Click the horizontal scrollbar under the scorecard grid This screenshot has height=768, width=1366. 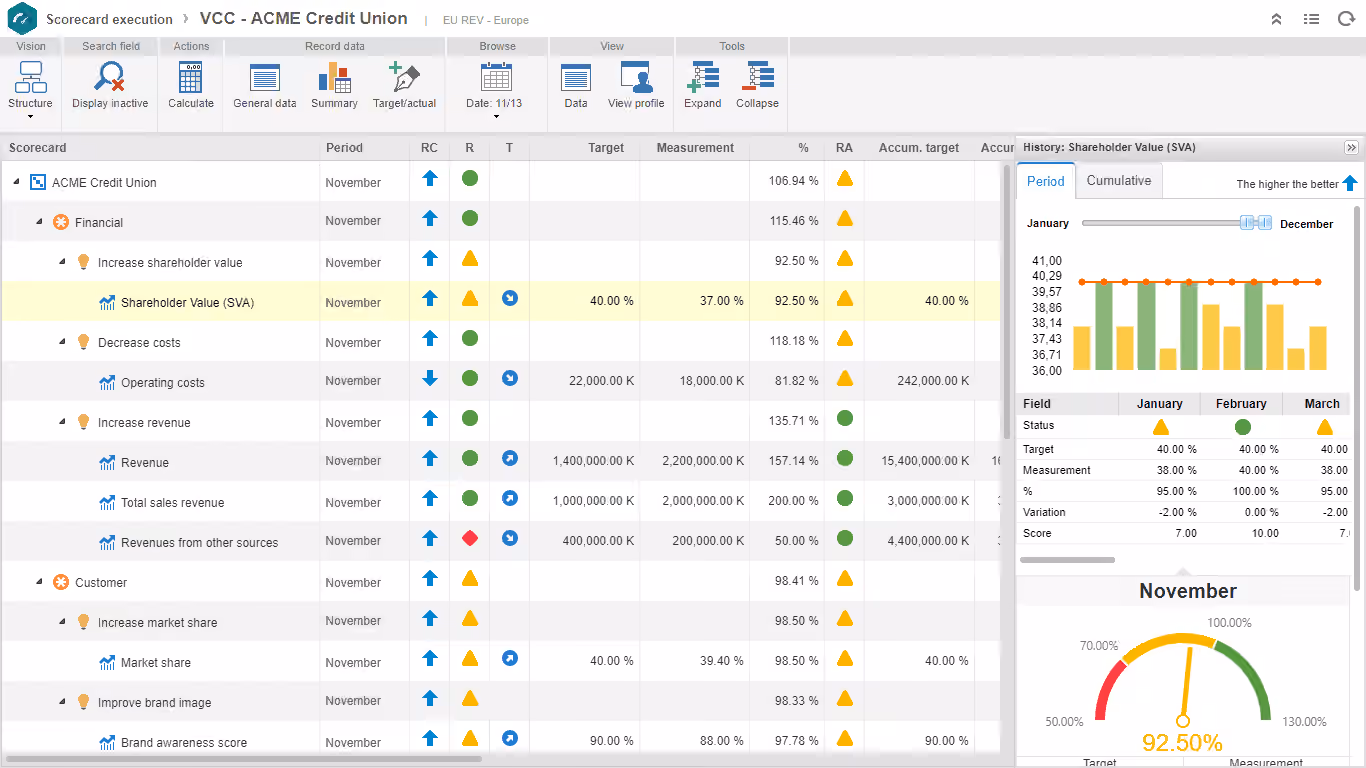click(x=244, y=760)
